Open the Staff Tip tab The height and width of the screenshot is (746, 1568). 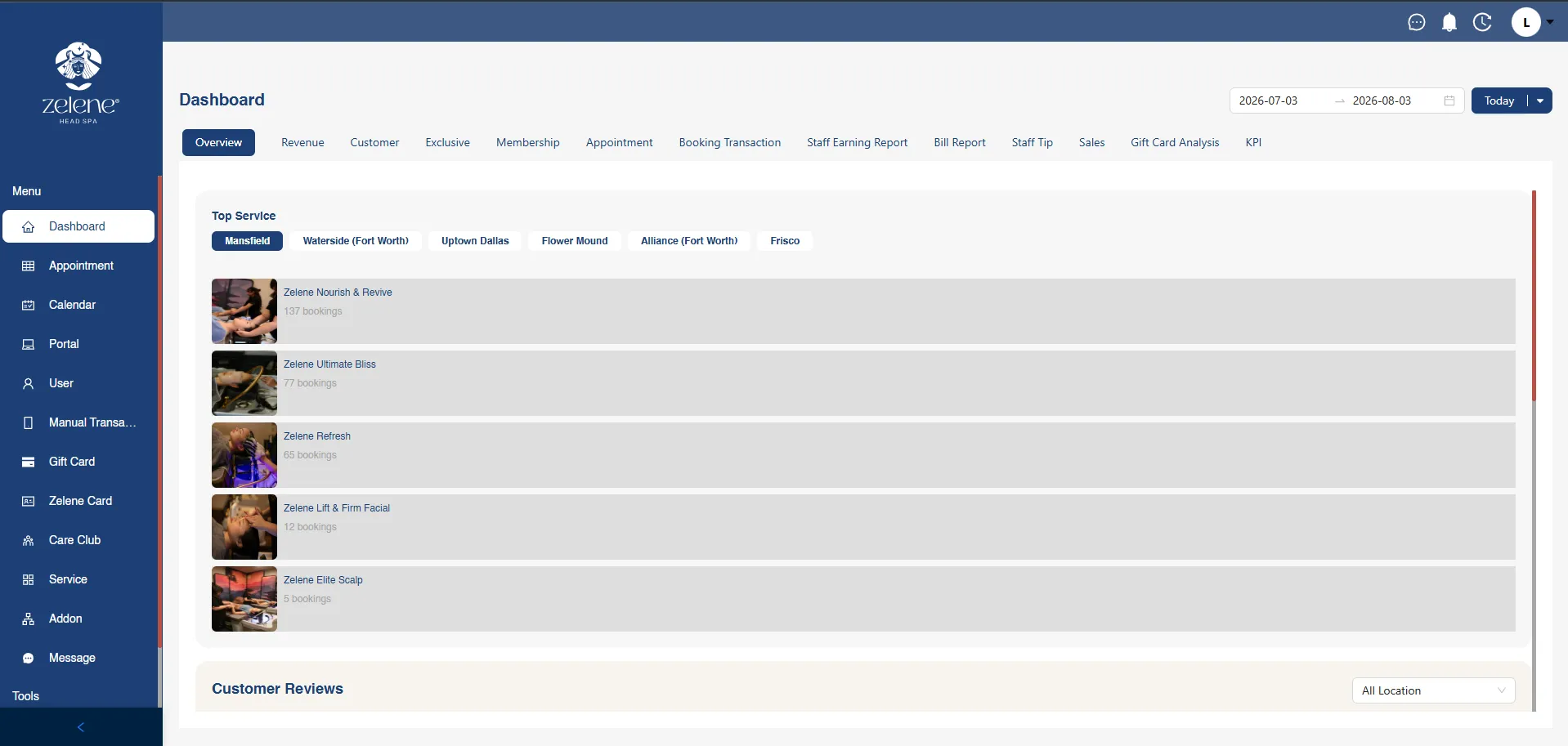[1033, 142]
